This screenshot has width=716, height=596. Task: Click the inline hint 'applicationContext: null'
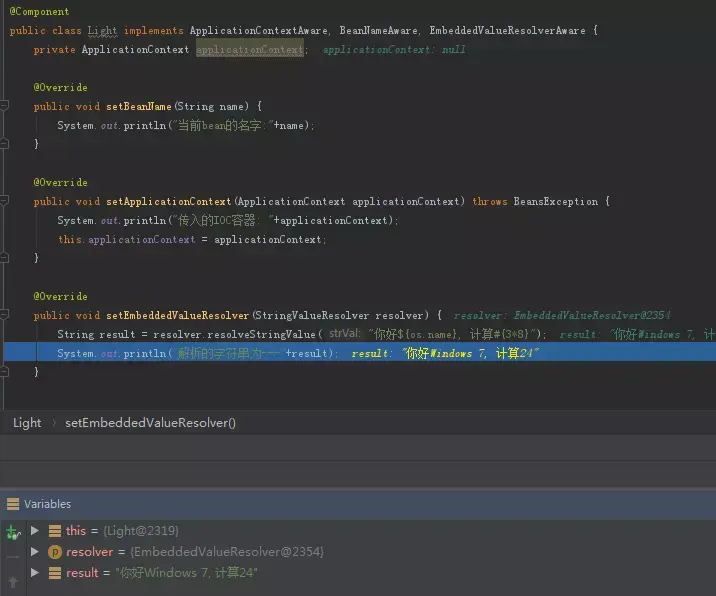[394, 49]
